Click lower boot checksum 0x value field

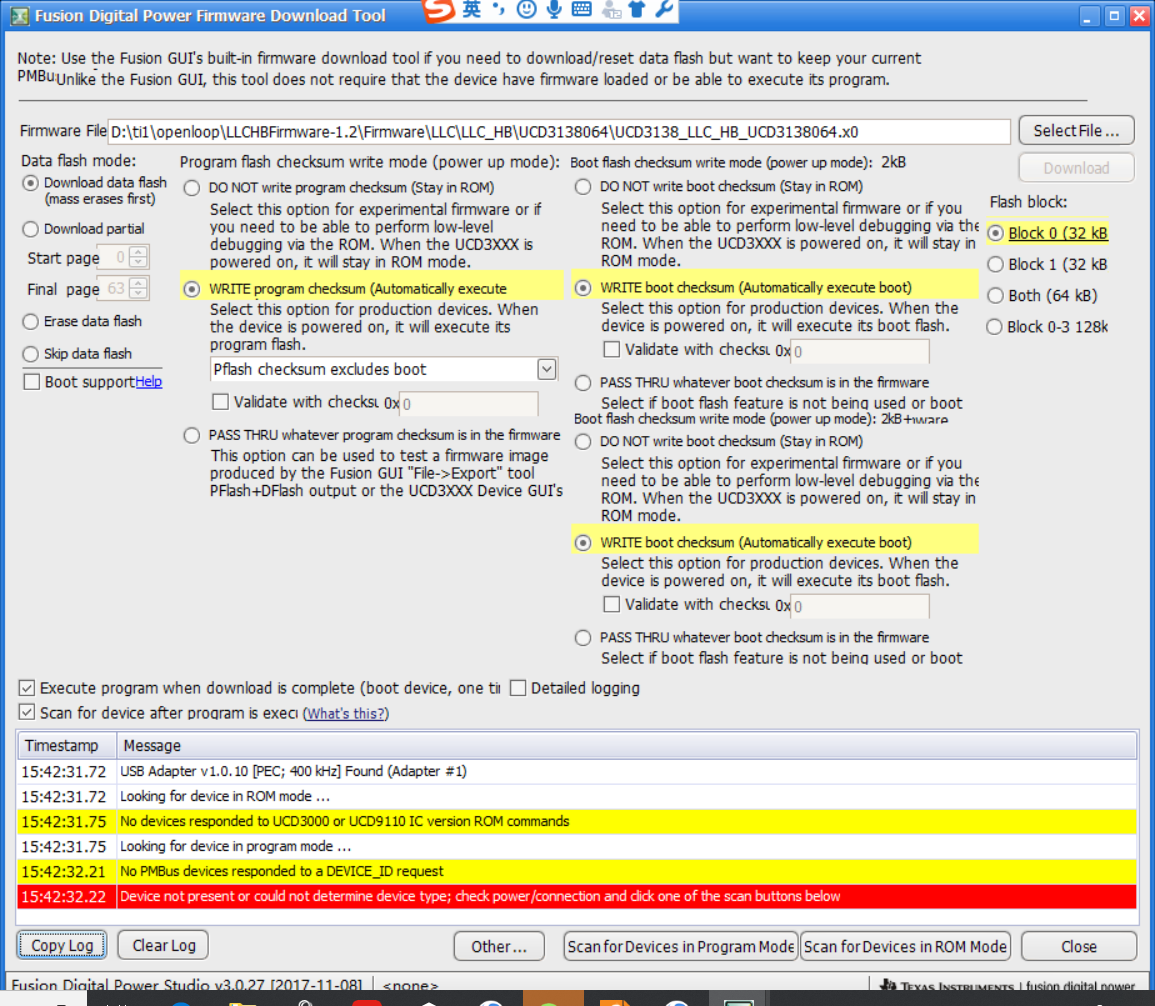point(859,606)
